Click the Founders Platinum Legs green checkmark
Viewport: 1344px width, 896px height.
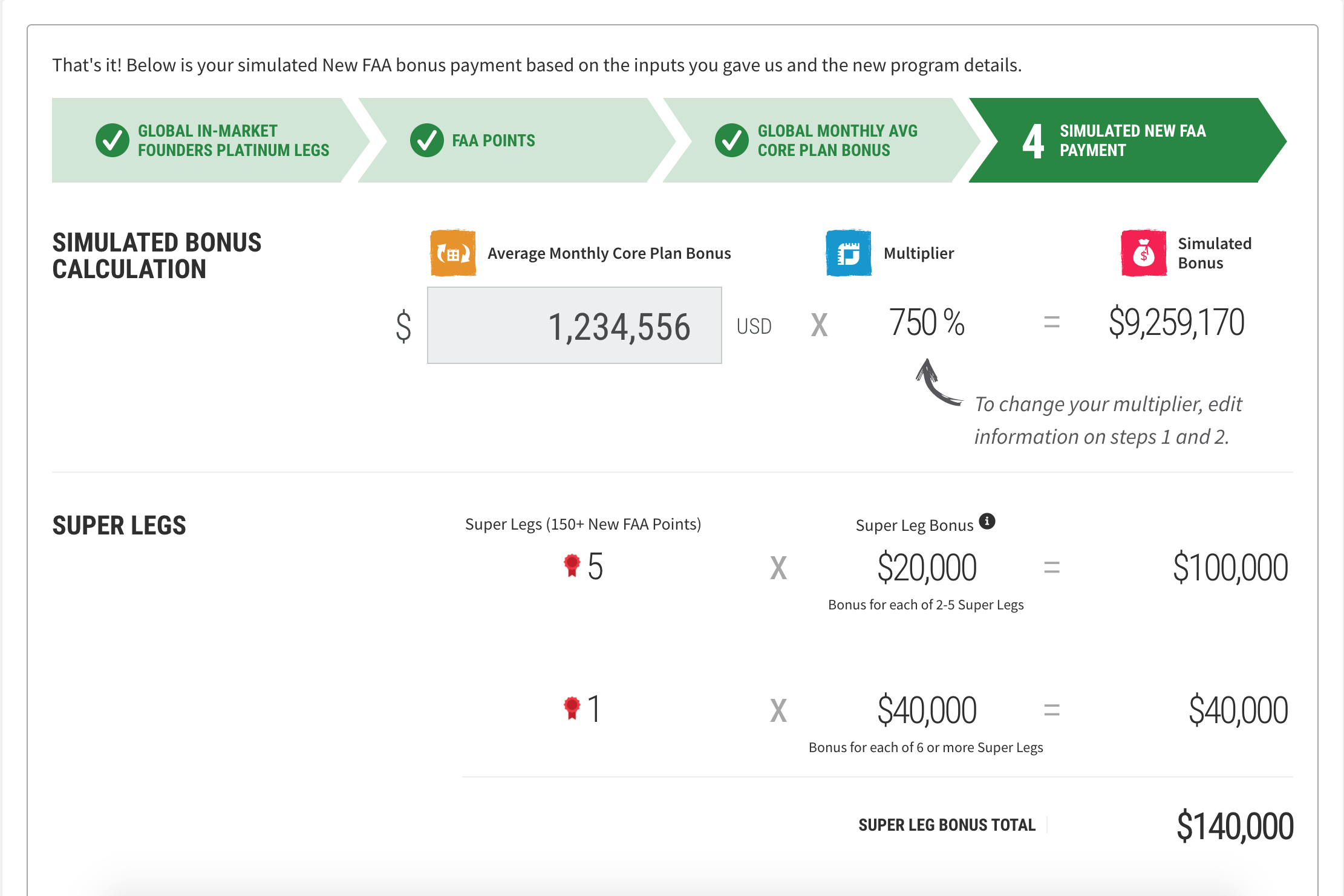pos(113,140)
